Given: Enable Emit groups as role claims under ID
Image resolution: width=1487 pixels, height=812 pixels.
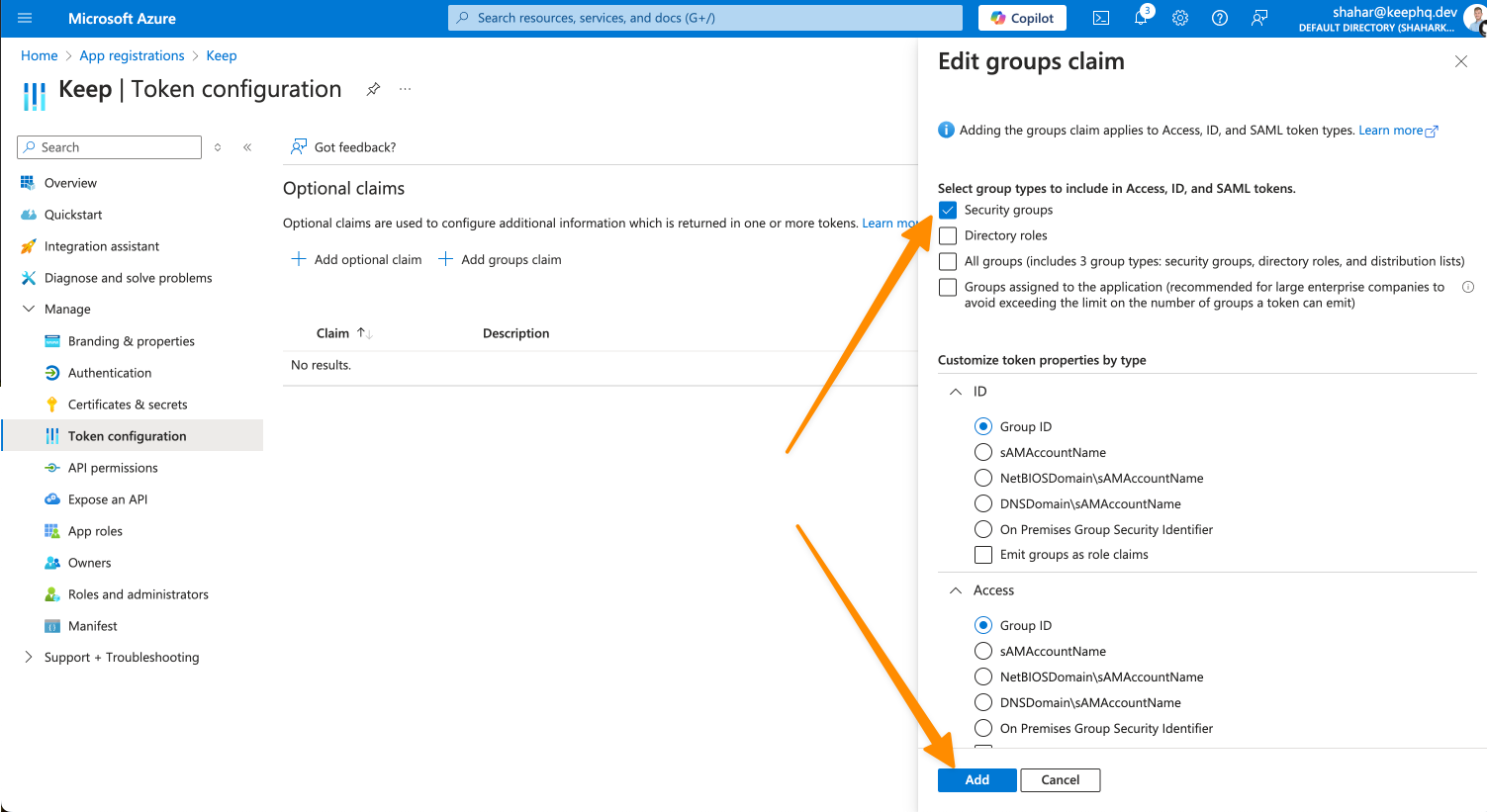Looking at the screenshot, I should pos(983,555).
